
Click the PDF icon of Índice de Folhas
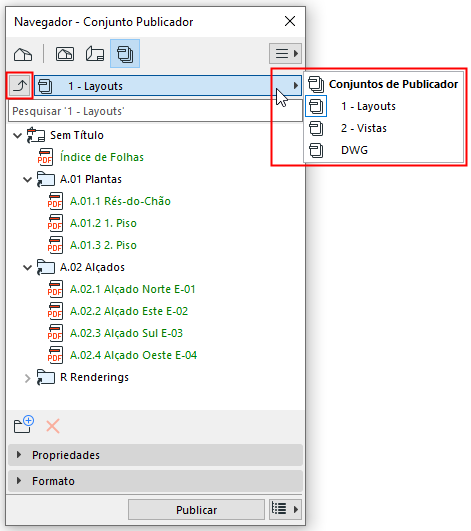point(45,157)
